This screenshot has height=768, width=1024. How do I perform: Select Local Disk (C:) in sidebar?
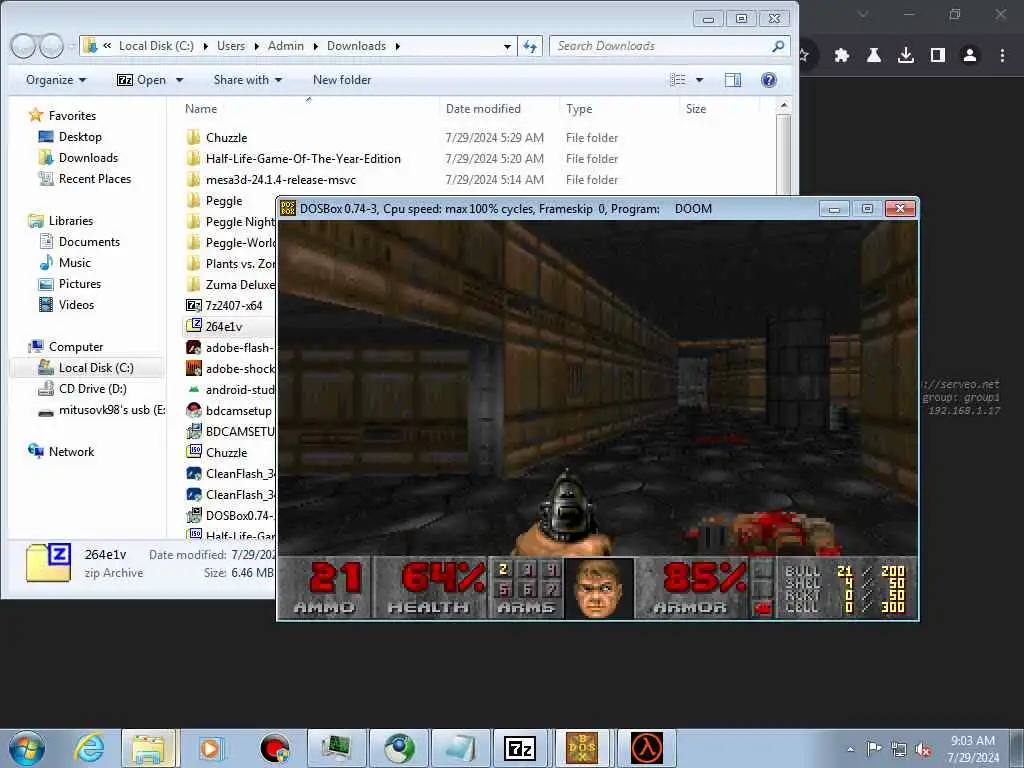[95, 368]
